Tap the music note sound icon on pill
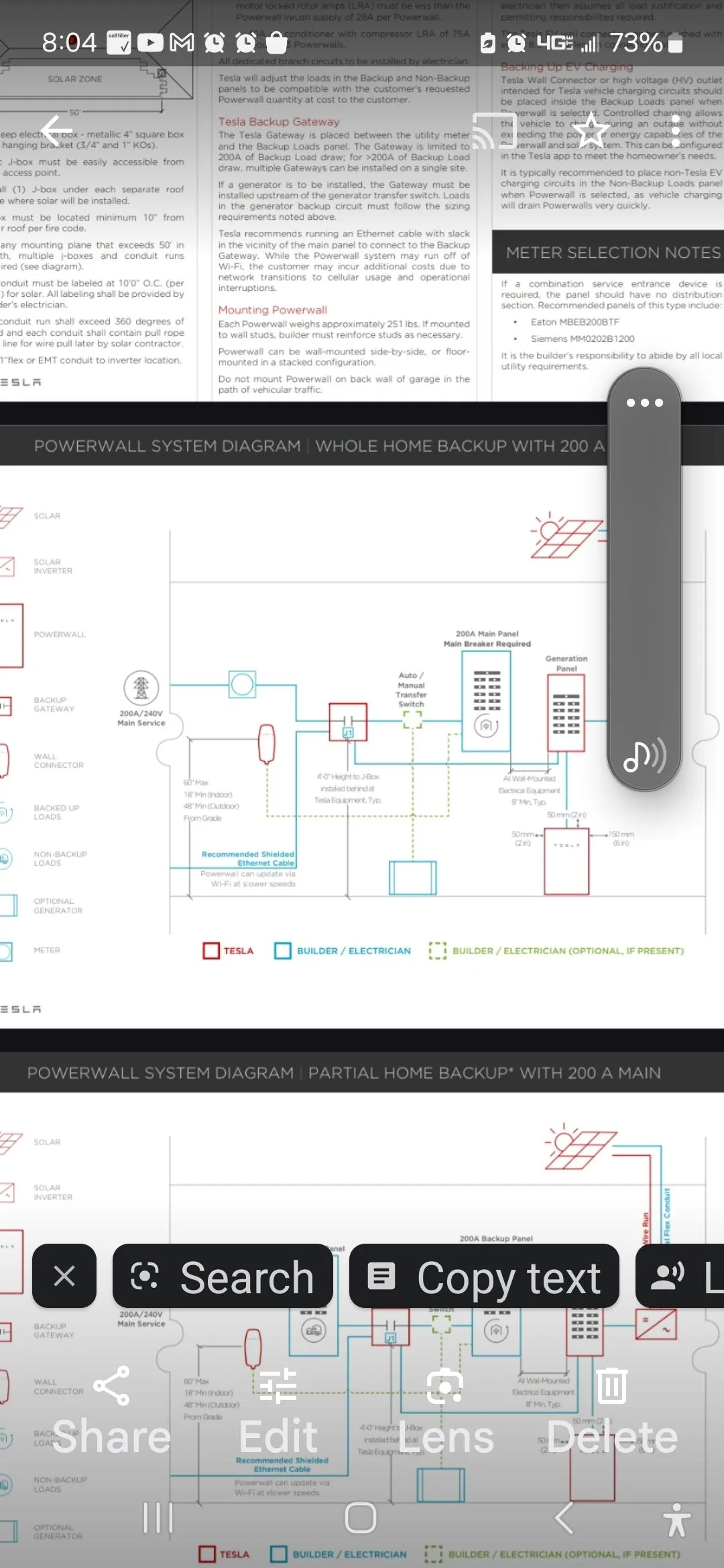The height and width of the screenshot is (1568, 724). [x=645, y=756]
